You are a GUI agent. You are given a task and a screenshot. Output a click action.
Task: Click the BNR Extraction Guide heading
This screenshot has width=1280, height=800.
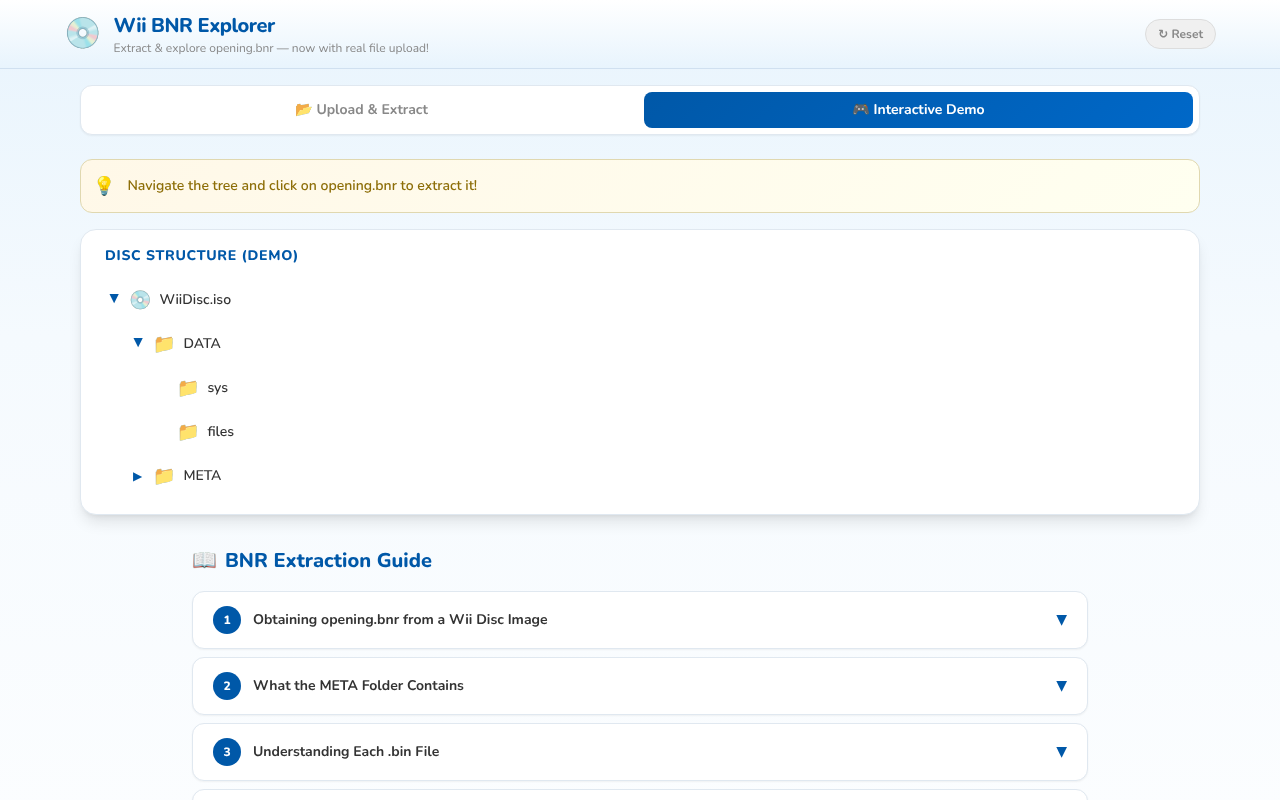click(x=328, y=560)
